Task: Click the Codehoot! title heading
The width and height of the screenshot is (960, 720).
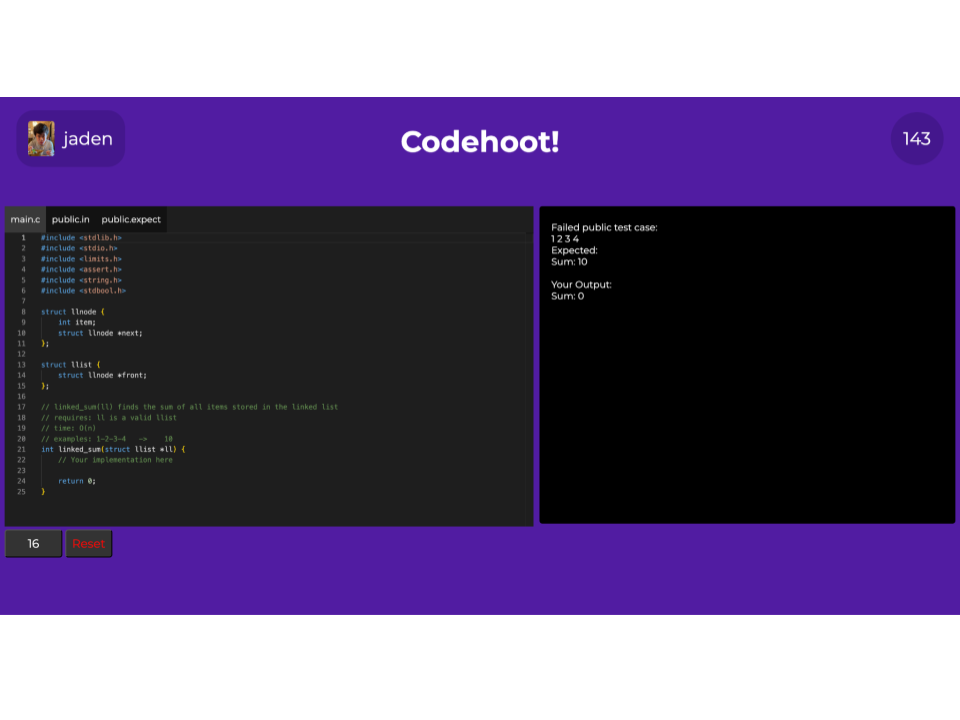Action: (x=480, y=142)
